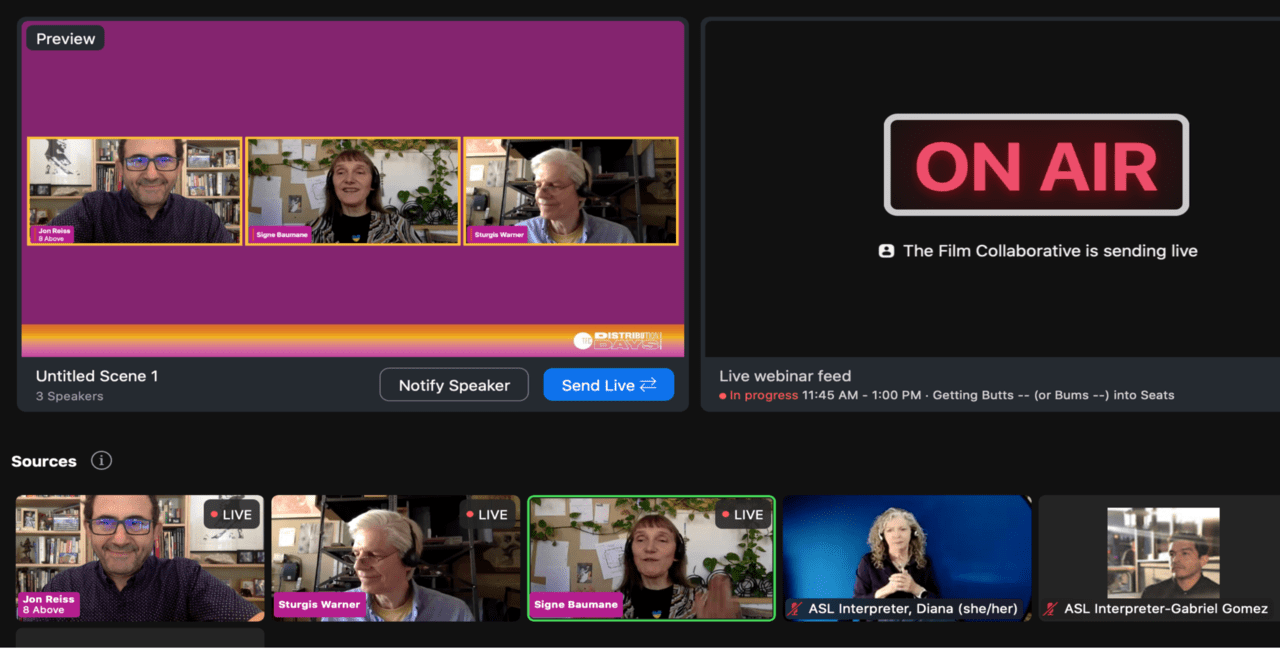The width and height of the screenshot is (1280, 650).
Task: Click LIVE badge on Sturgis Warner source
Action: tap(487, 514)
